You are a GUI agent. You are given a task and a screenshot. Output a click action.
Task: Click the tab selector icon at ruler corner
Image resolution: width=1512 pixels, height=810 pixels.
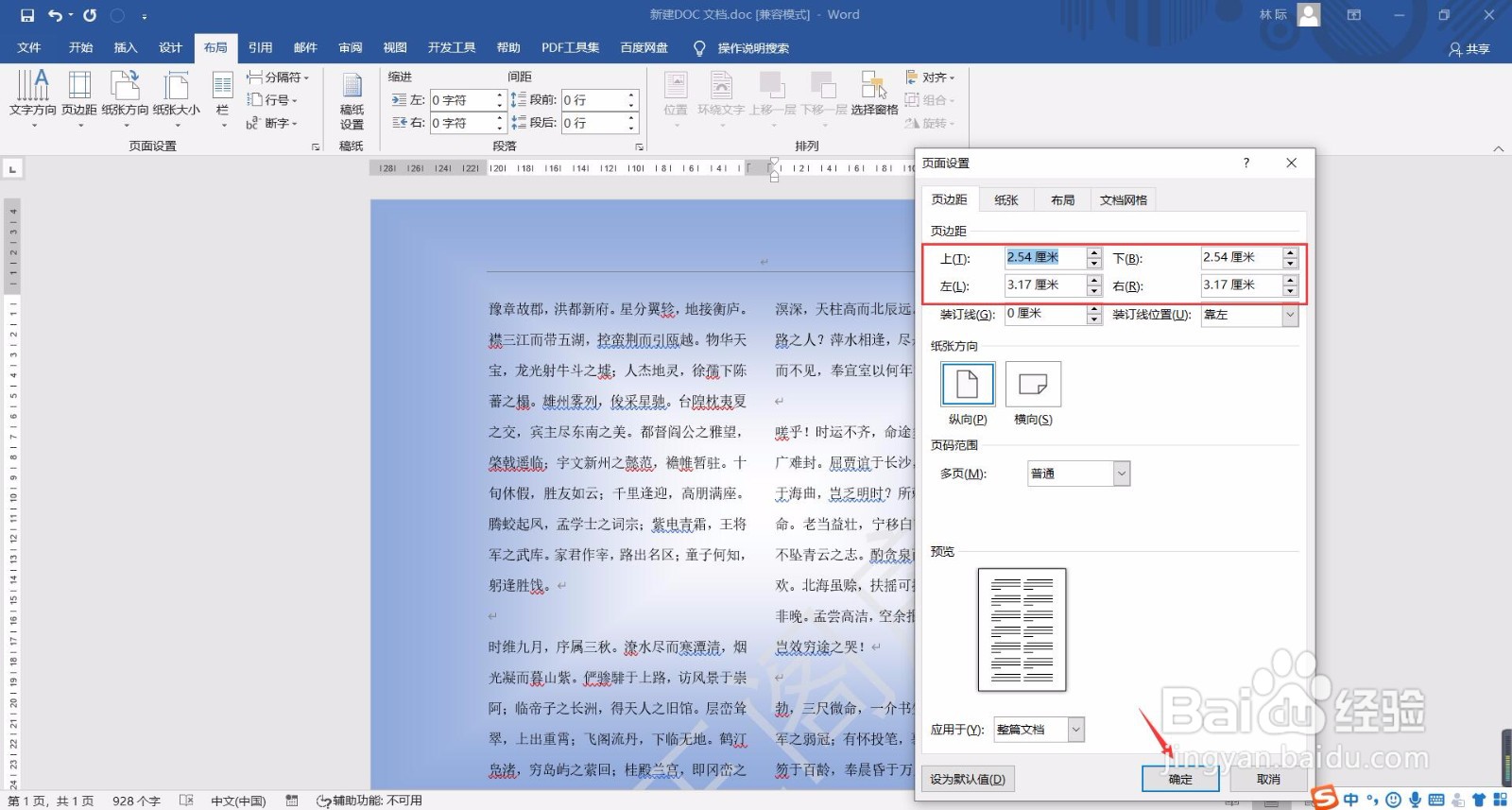(12, 169)
